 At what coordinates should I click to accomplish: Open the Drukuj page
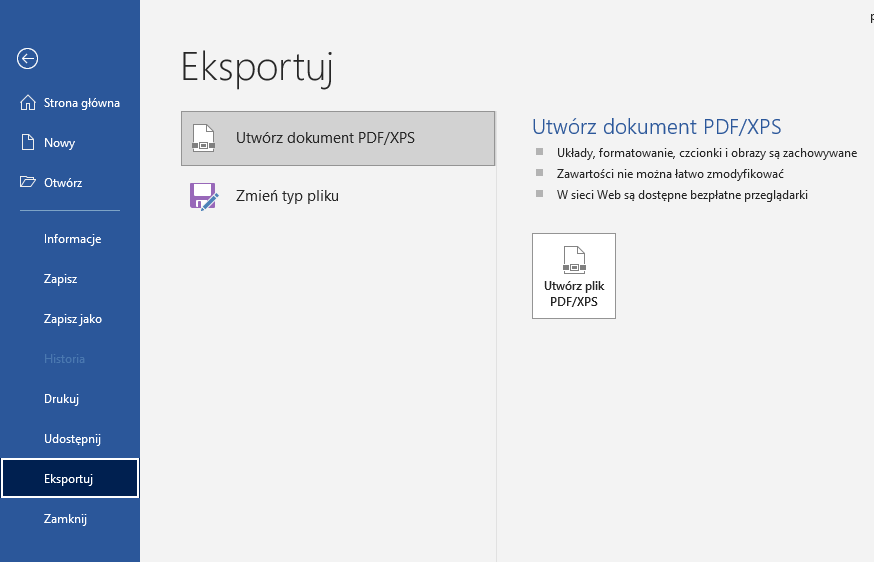(70, 399)
